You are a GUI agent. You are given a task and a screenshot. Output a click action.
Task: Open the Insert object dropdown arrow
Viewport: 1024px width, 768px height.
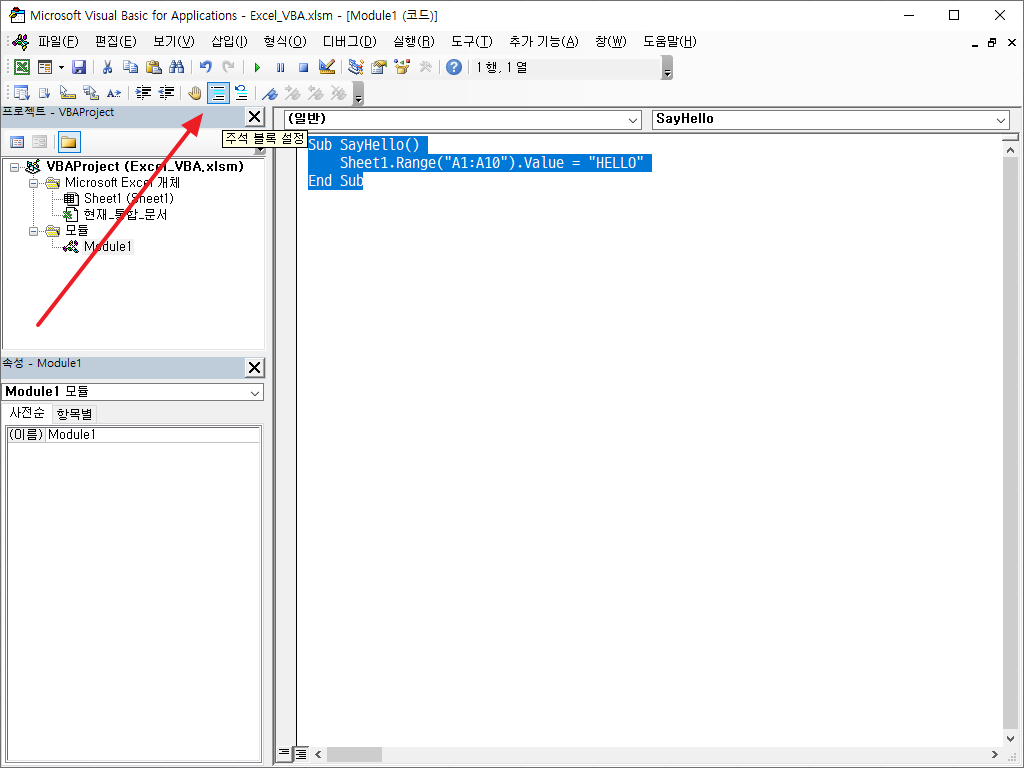coord(61,67)
